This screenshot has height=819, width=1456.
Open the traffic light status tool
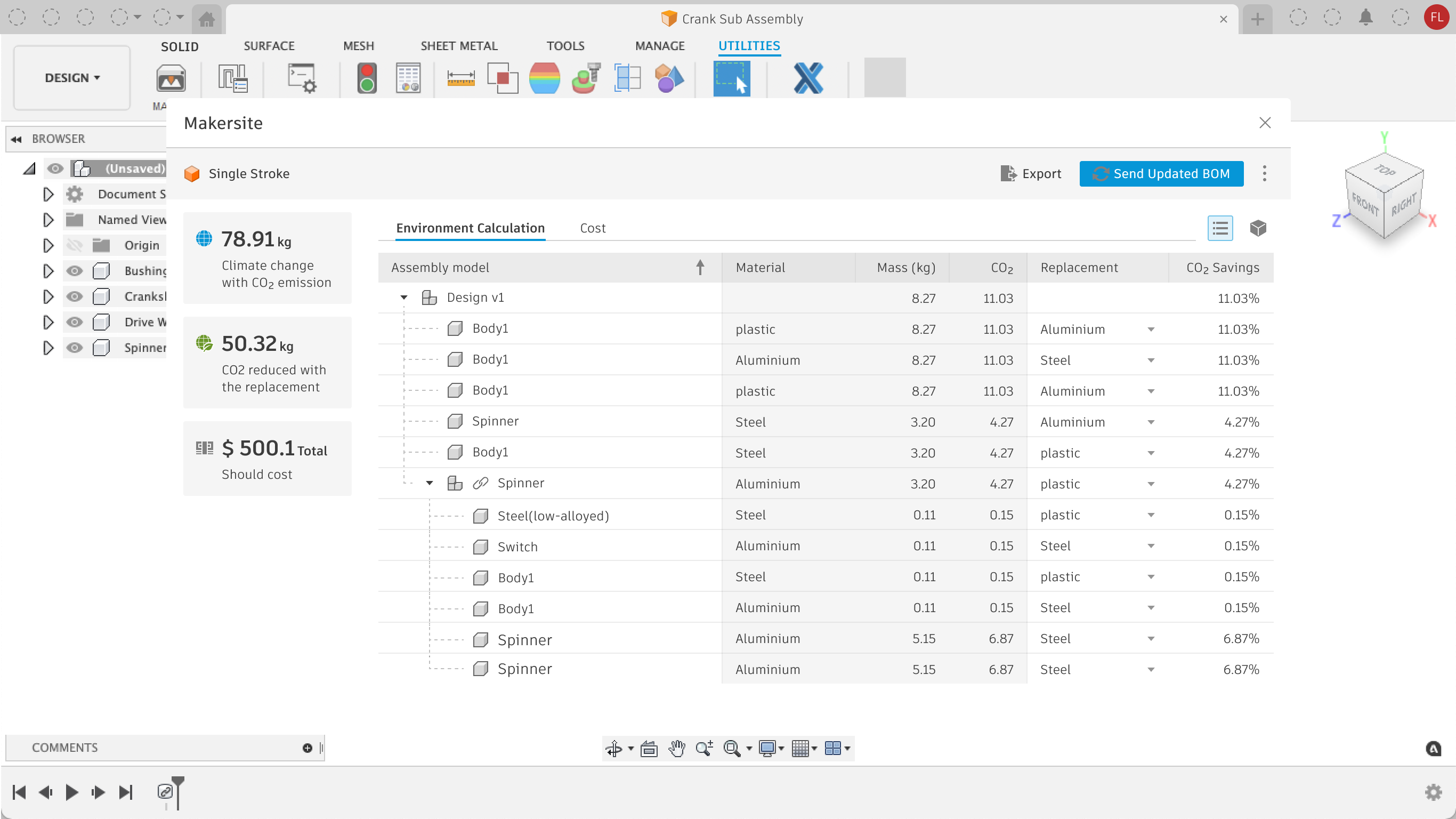pyautogui.click(x=367, y=78)
